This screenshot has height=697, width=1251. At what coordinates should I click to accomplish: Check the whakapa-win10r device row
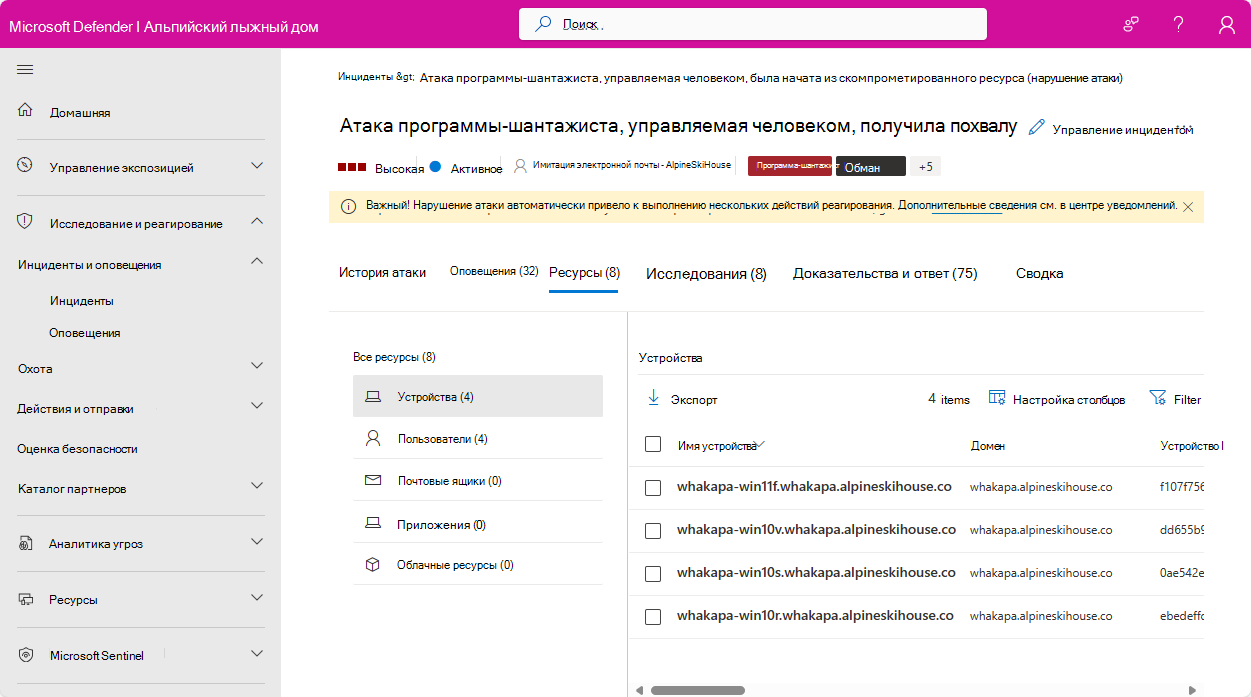[653, 617]
